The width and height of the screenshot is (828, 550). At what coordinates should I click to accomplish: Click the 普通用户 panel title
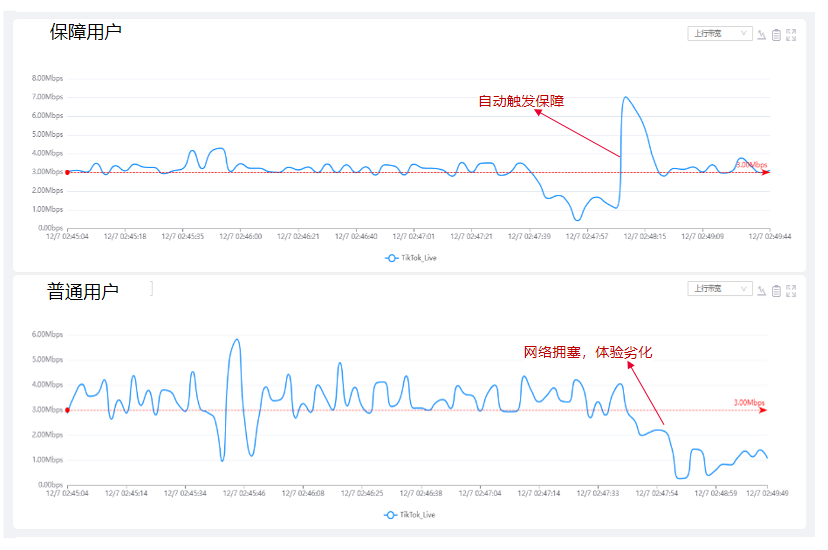pyautogui.click(x=83, y=292)
